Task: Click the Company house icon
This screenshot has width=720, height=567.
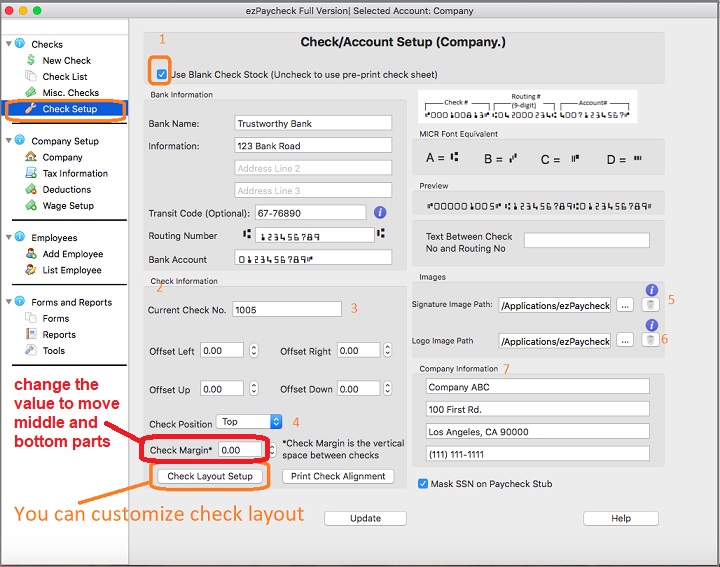Action: point(31,157)
